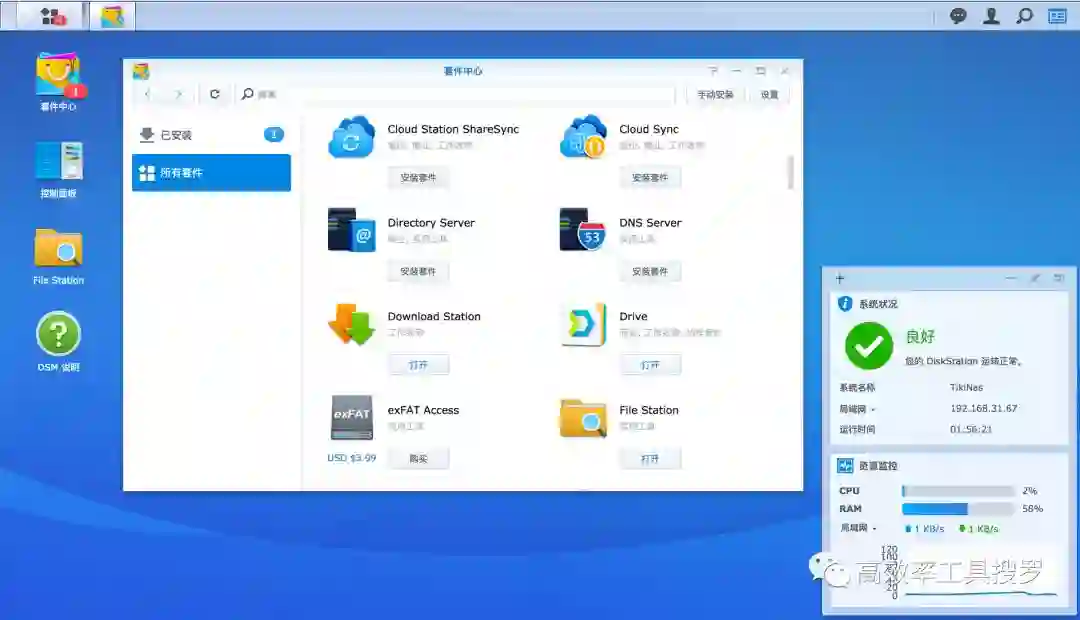Click the Drive package icon

(x=583, y=324)
